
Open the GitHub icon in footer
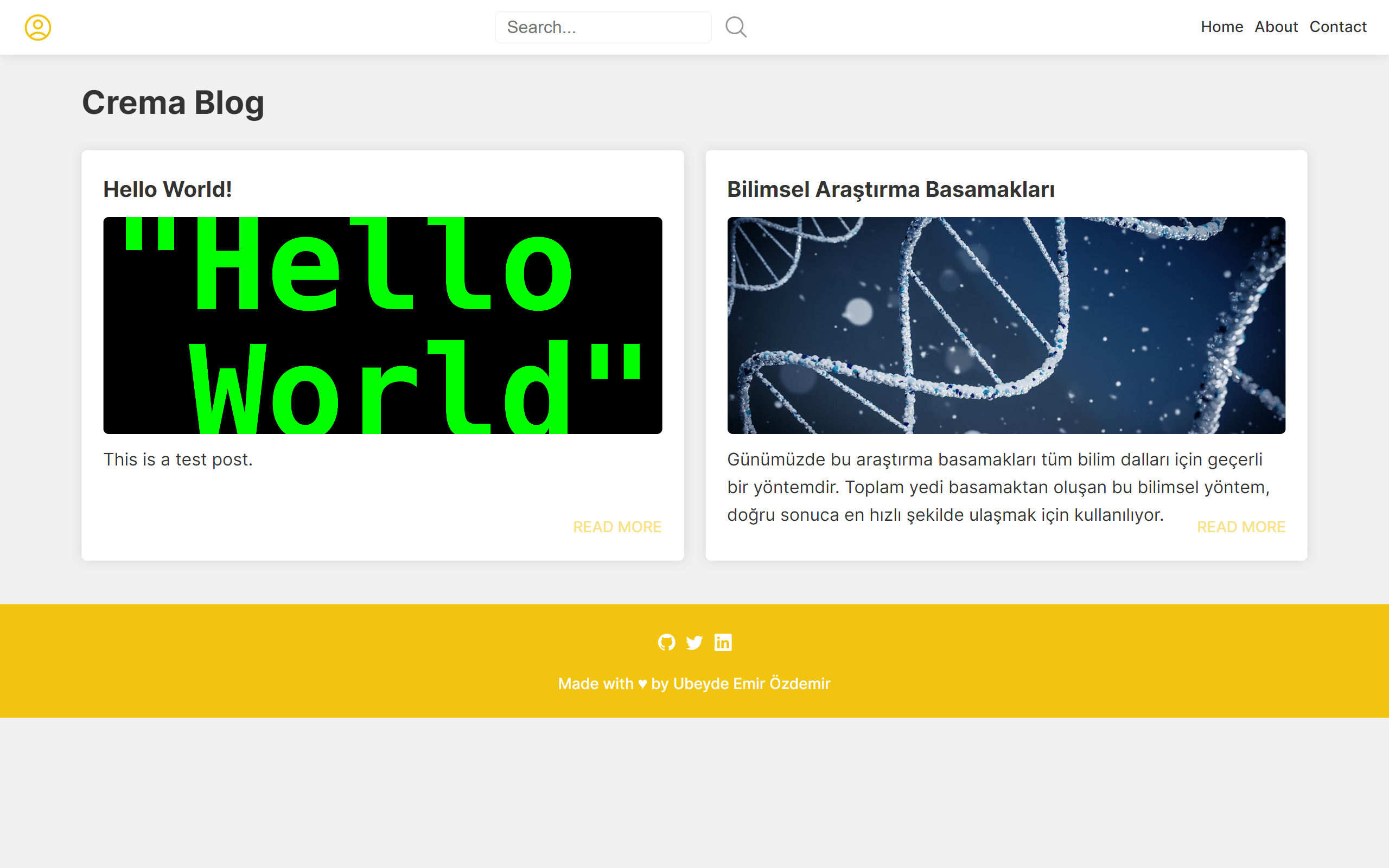click(x=666, y=642)
